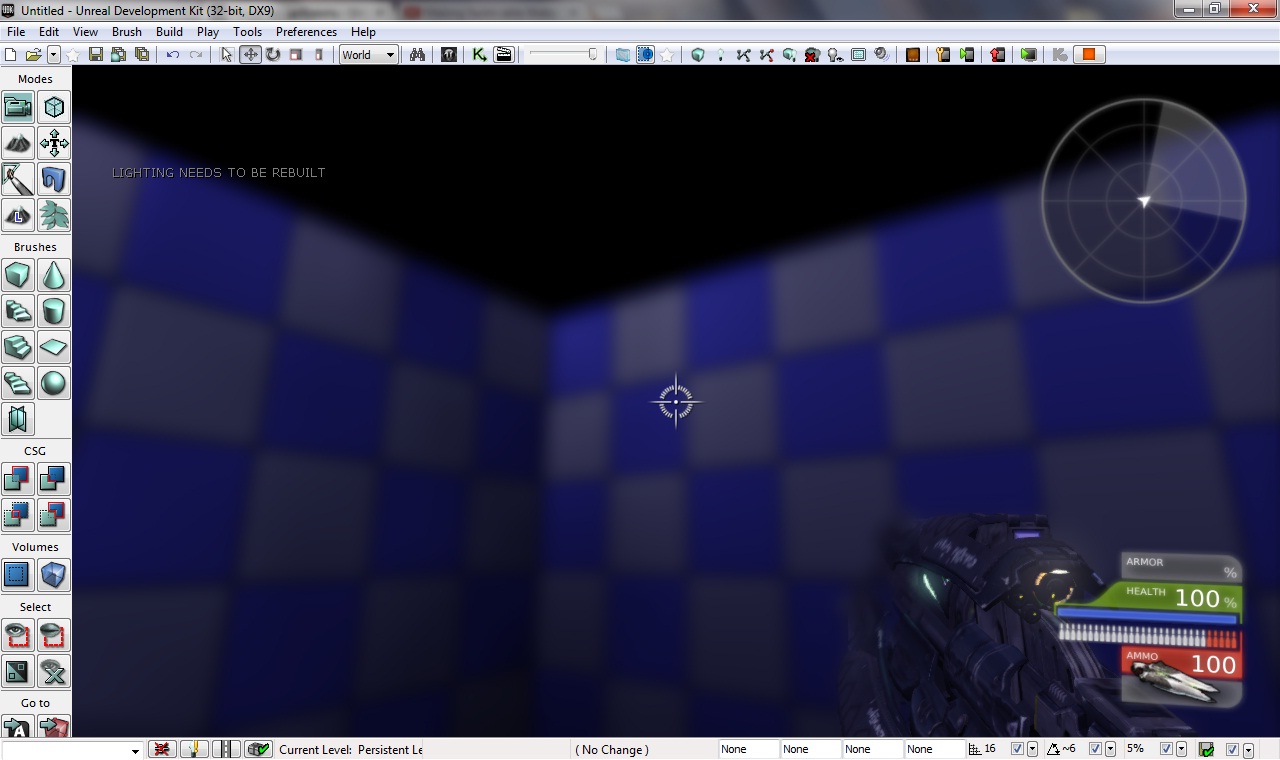
Task: Adjust the far clipping plane slider
Action: pyautogui.click(x=564, y=55)
